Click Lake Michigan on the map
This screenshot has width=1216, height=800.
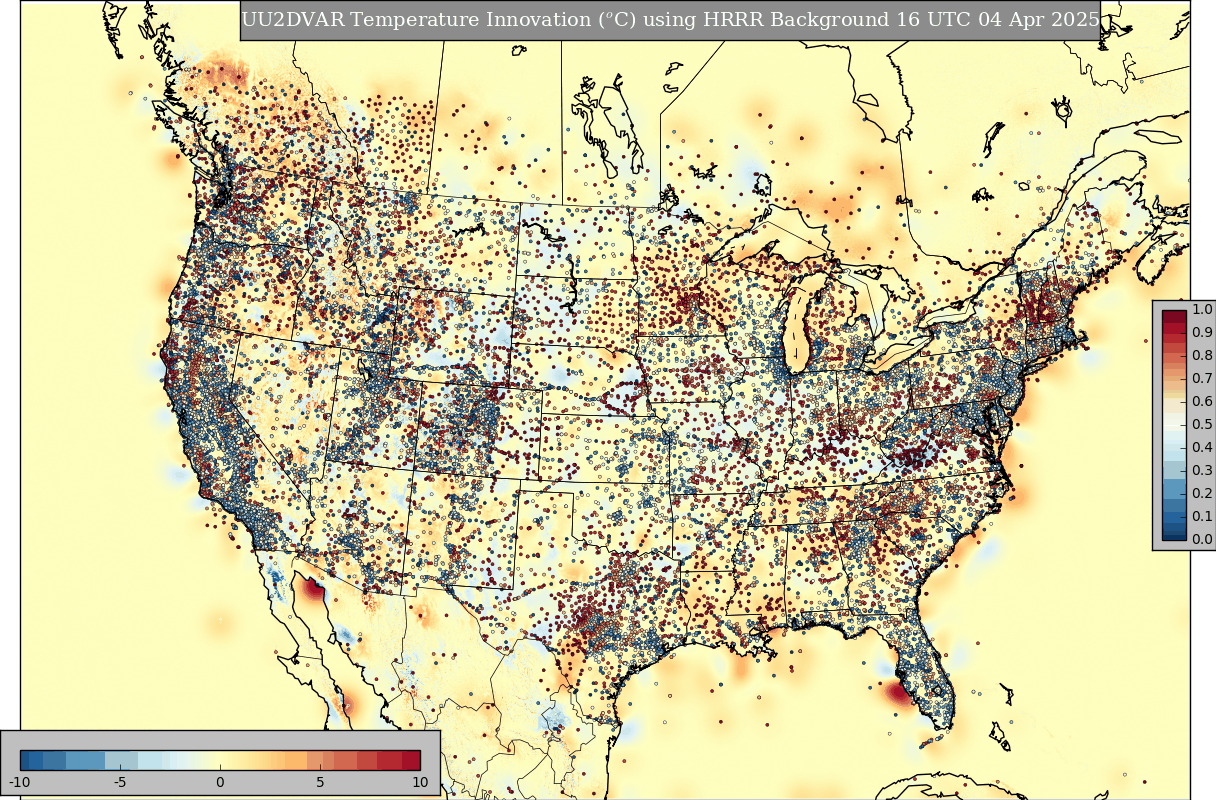coord(796,325)
